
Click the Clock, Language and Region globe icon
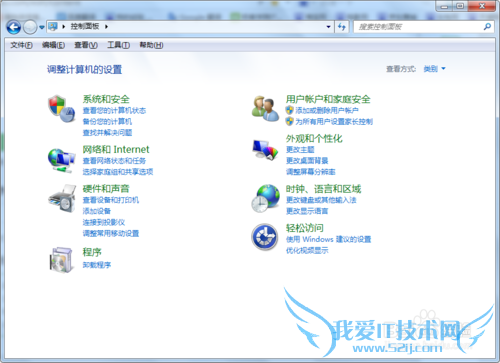265,199
